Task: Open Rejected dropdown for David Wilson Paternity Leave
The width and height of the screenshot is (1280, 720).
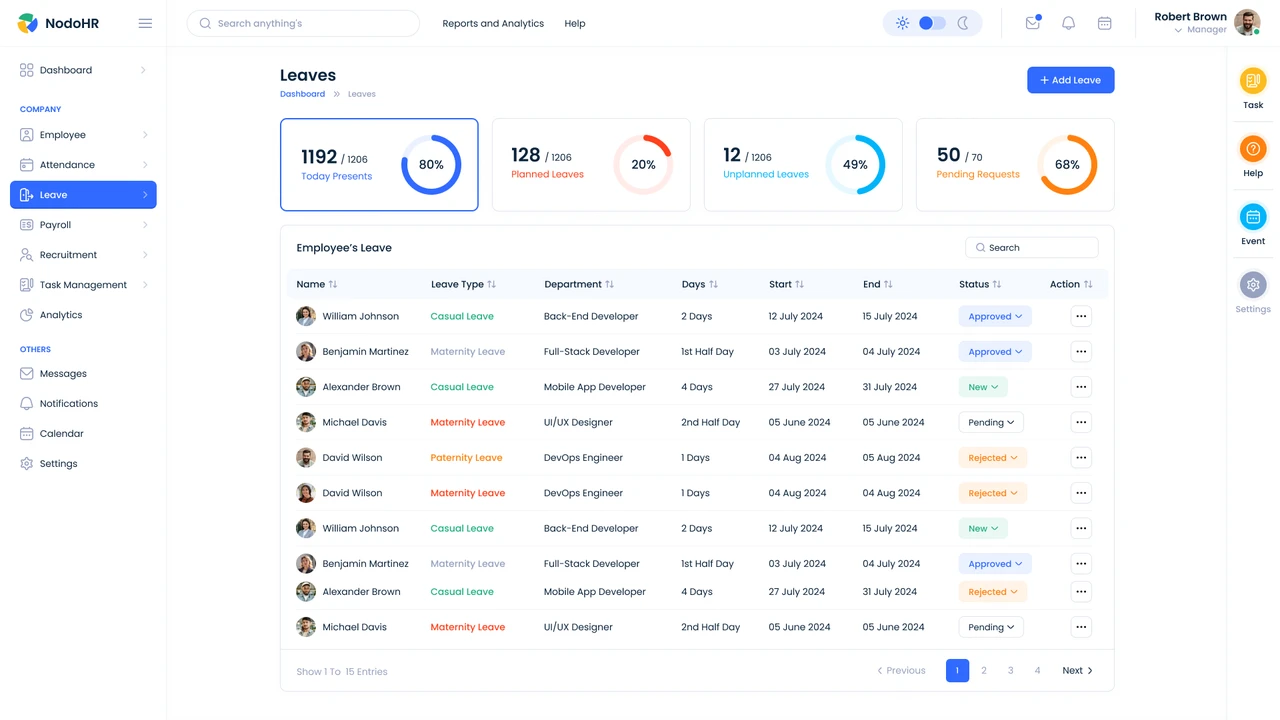Action: coord(993,458)
